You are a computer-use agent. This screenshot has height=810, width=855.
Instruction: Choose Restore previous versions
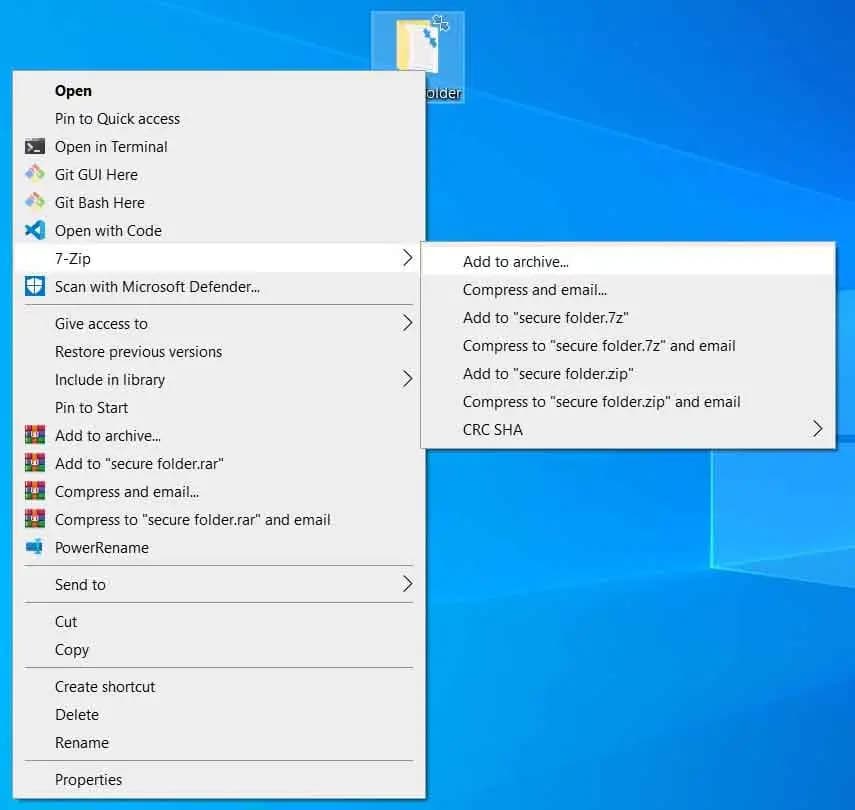[x=218, y=352]
